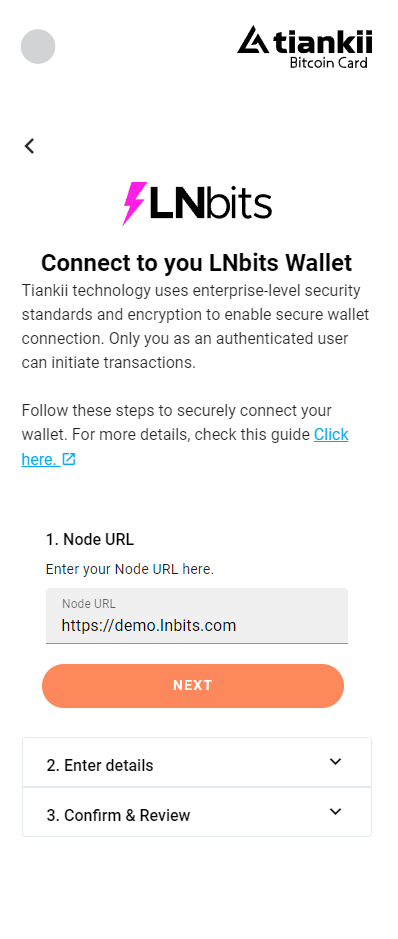The image size is (398, 939).
Task: Click the small 'Node URL' field label
Action: pos(89,604)
